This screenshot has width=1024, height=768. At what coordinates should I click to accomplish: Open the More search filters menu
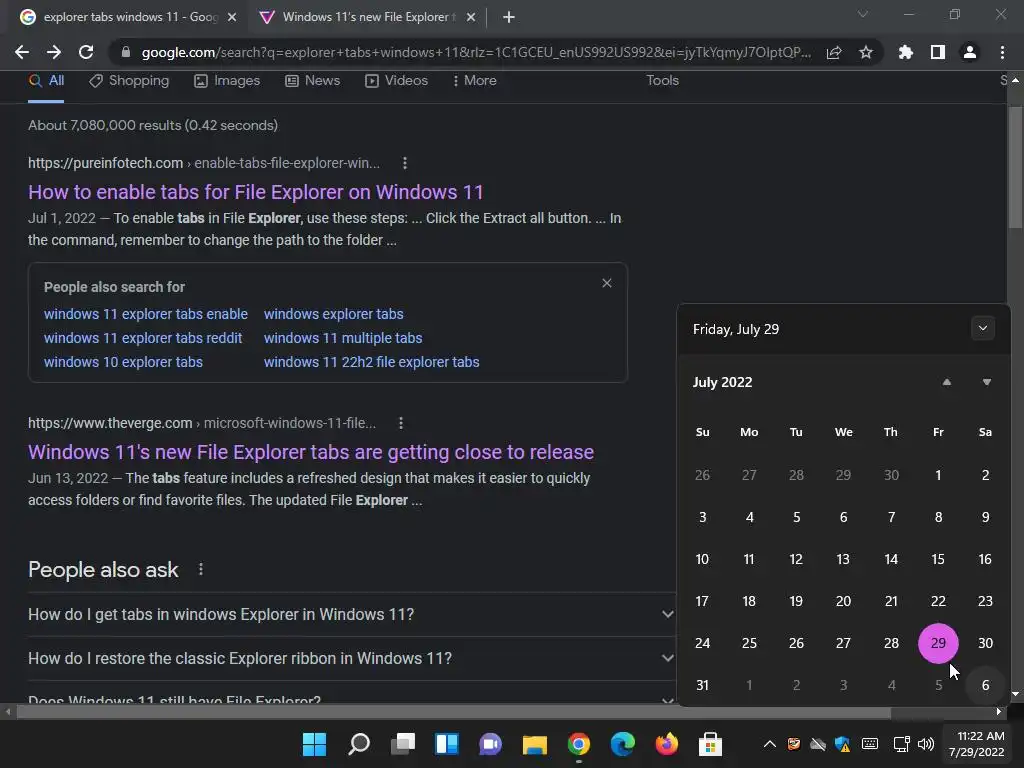tap(475, 81)
